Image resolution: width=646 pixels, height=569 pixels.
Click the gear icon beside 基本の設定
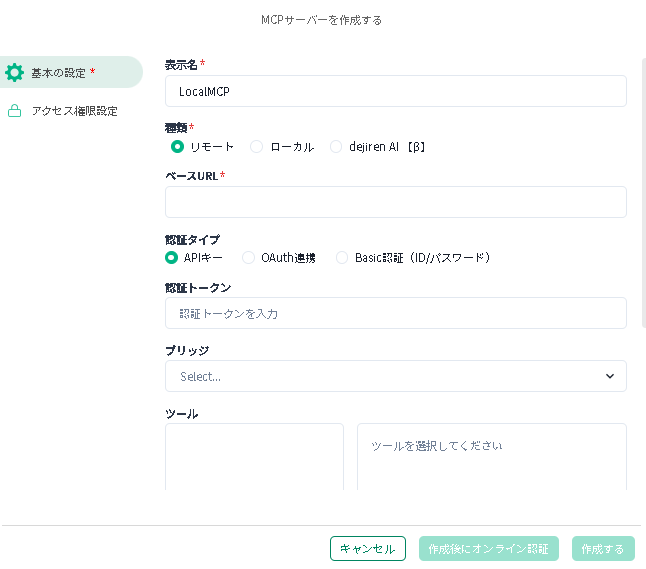point(14,72)
